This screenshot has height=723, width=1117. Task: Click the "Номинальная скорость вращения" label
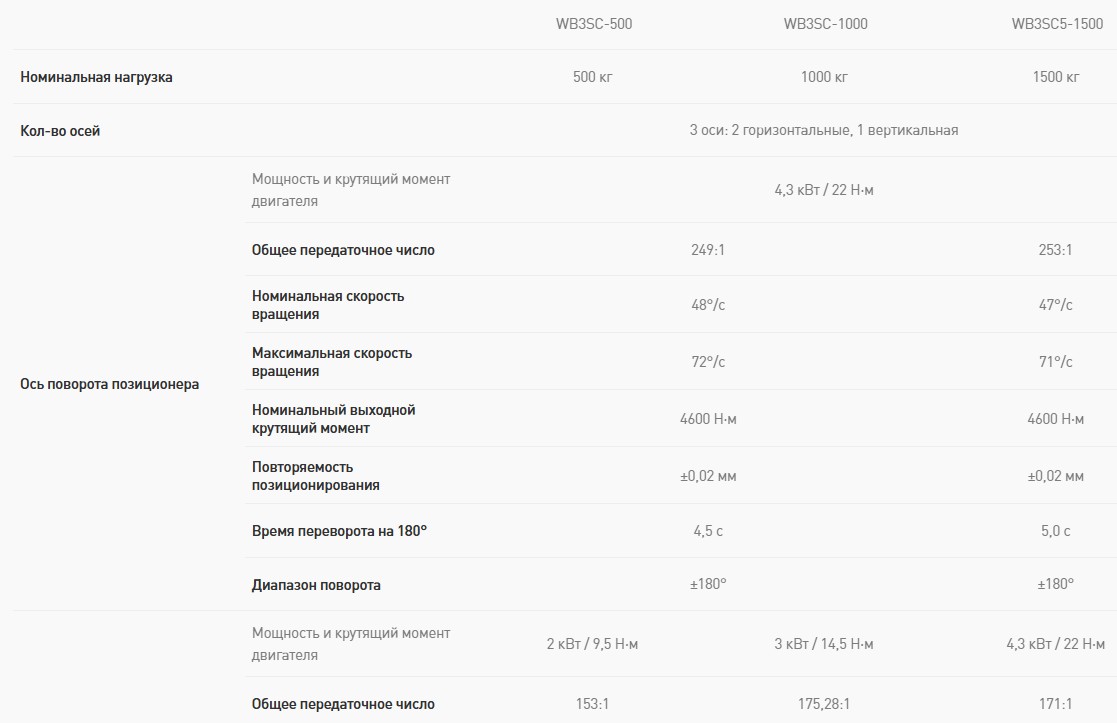(x=328, y=305)
